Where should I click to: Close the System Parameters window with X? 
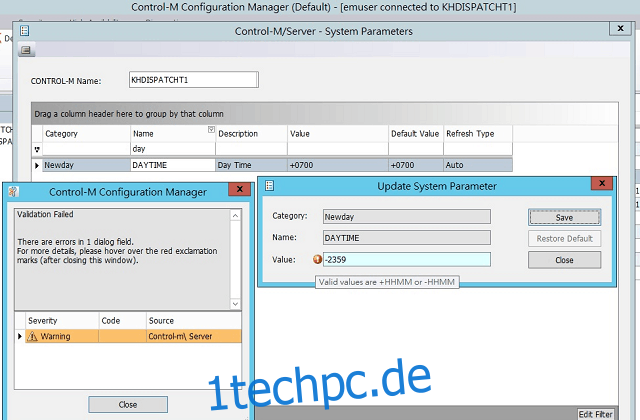620,28
